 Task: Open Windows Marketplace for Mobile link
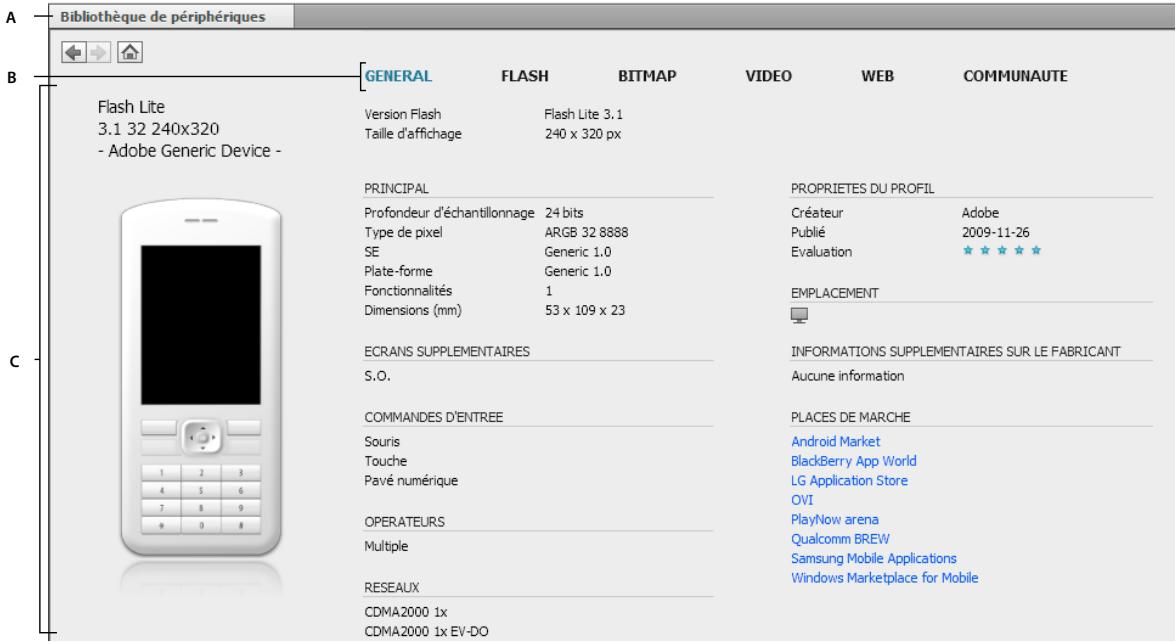tap(884, 578)
